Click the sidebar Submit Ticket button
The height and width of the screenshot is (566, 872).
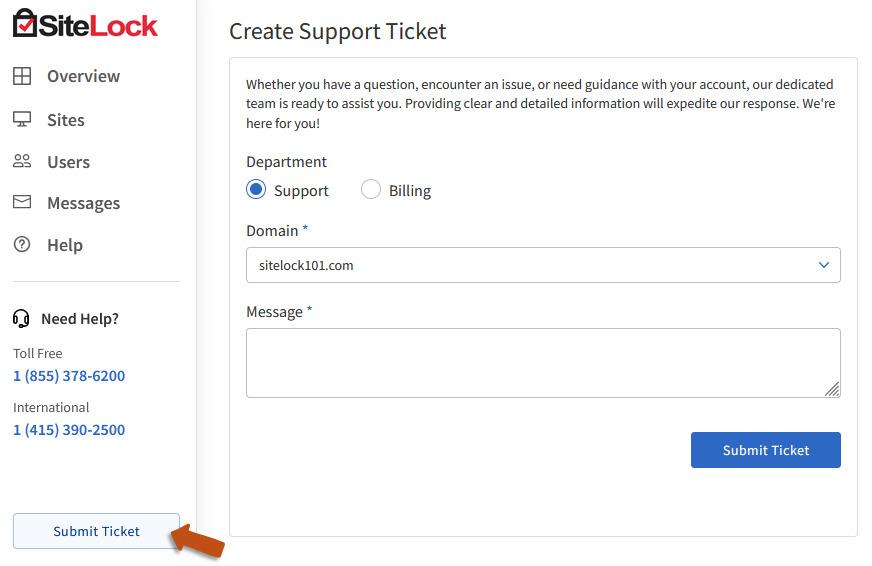(96, 531)
